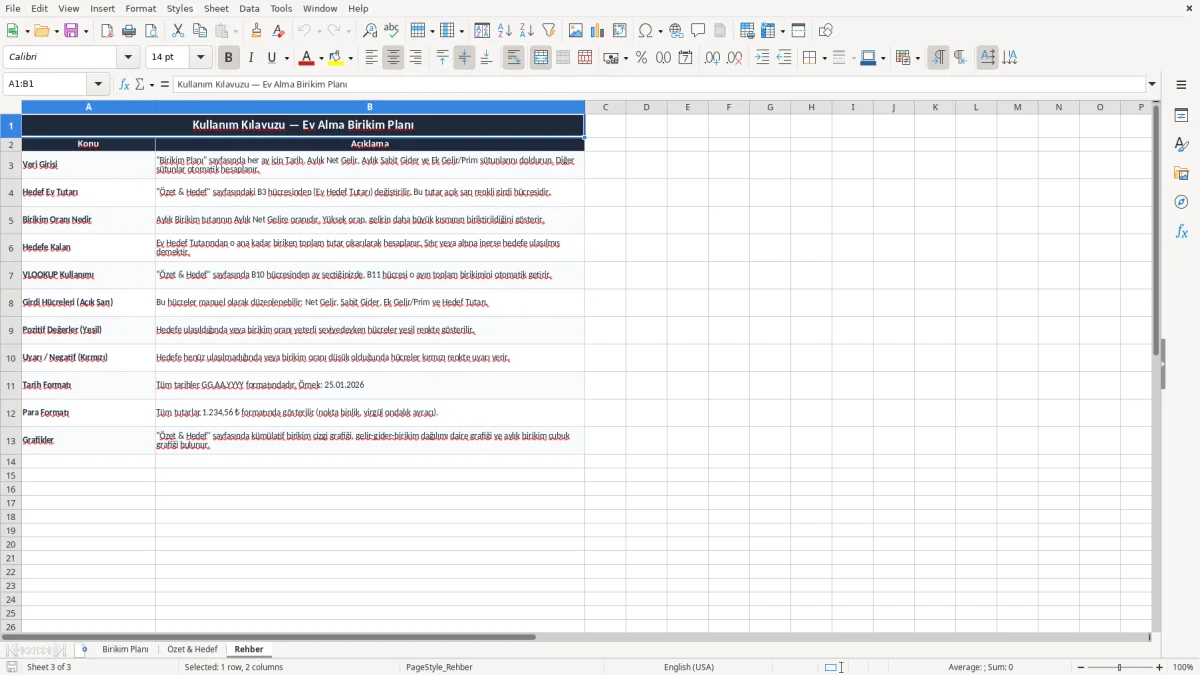Toggle Center Vertically alignment

(x=464, y=58)
